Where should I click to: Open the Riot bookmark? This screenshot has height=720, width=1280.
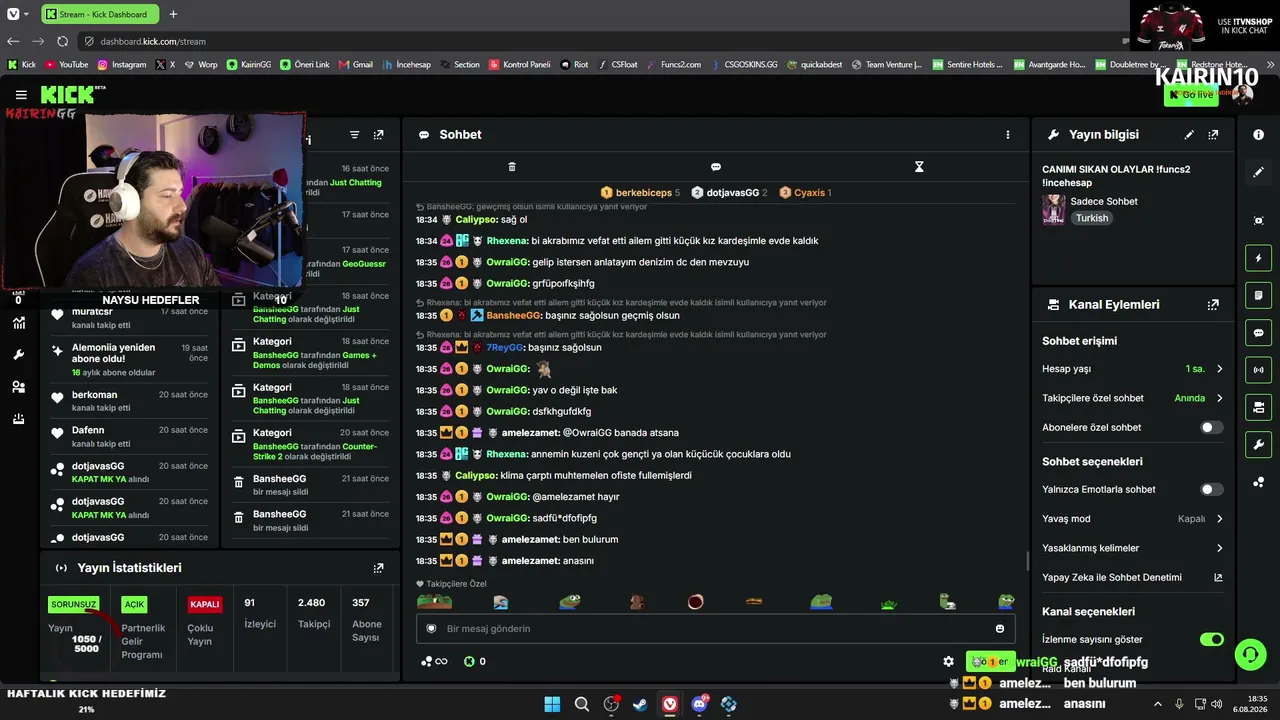pos(575,65)
